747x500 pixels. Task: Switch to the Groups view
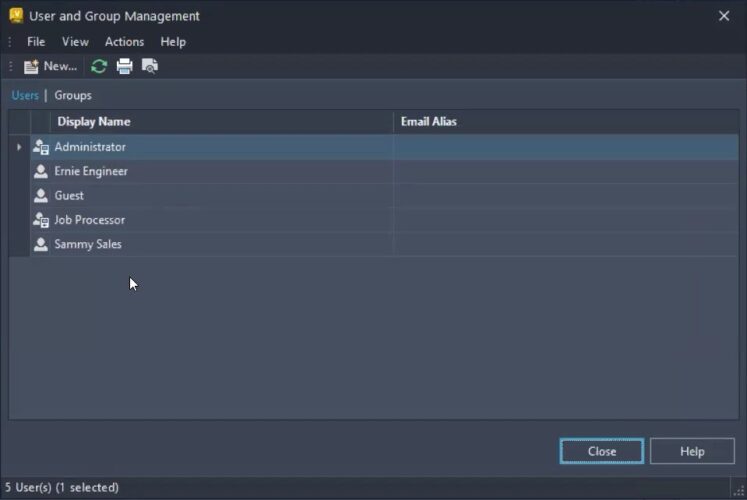tap(73, 95)
